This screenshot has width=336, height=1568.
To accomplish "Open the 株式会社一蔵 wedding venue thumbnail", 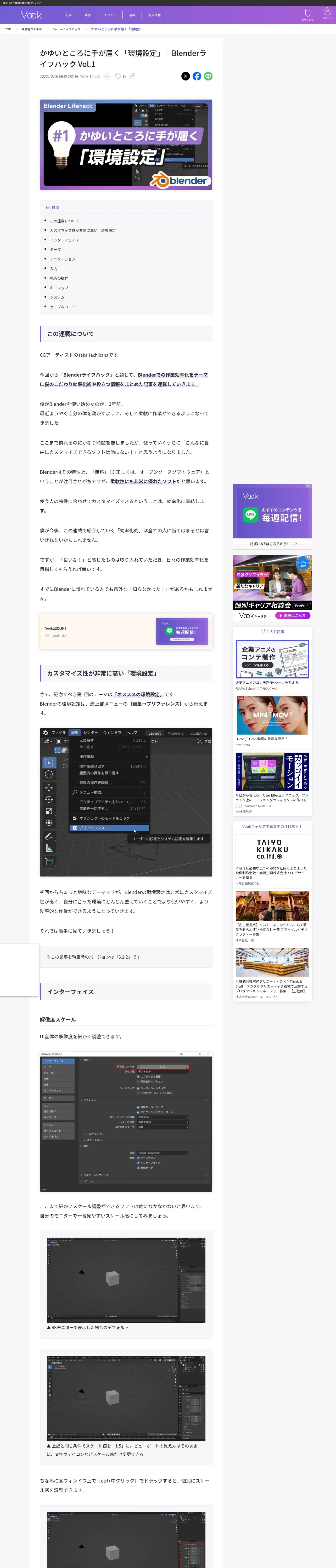I will [x=272, y=906].
